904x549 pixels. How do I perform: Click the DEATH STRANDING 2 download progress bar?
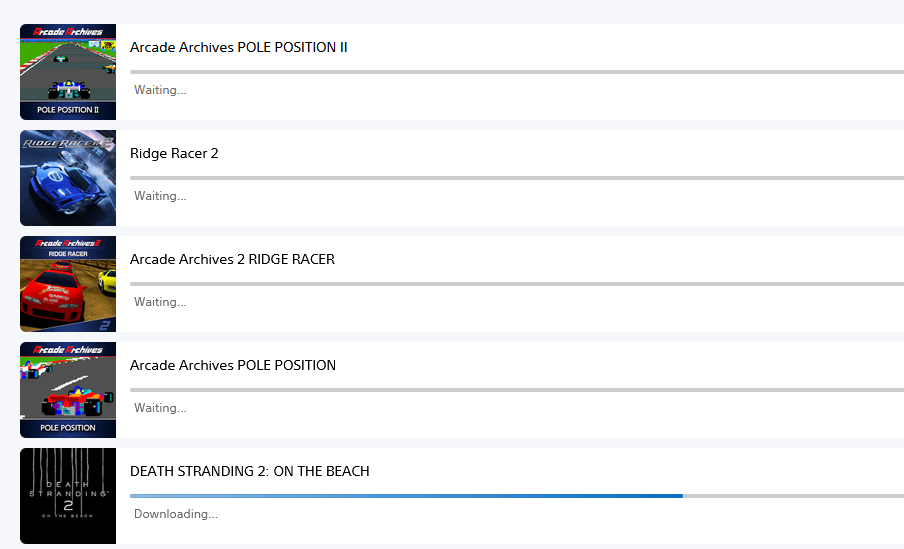pos(517,496)
